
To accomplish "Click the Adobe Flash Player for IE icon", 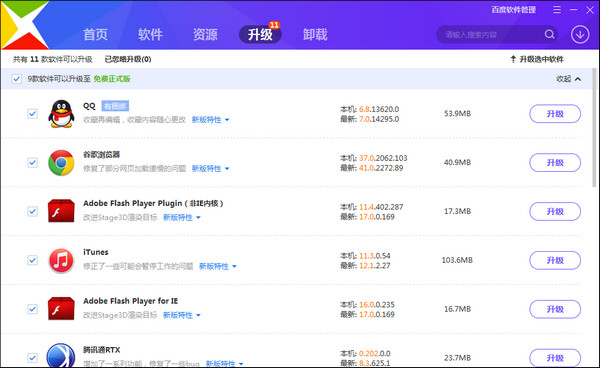I will (x=61, y=309).
